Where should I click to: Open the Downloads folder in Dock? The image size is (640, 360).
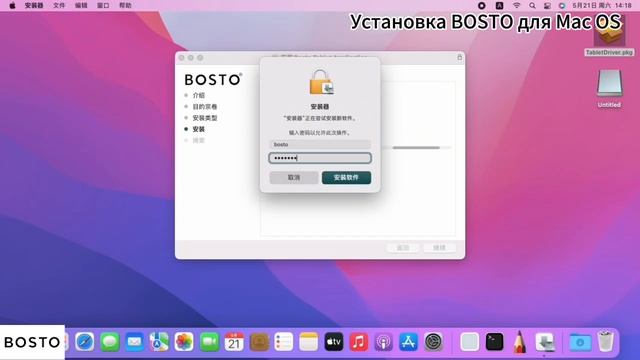(x=580, y=342)
